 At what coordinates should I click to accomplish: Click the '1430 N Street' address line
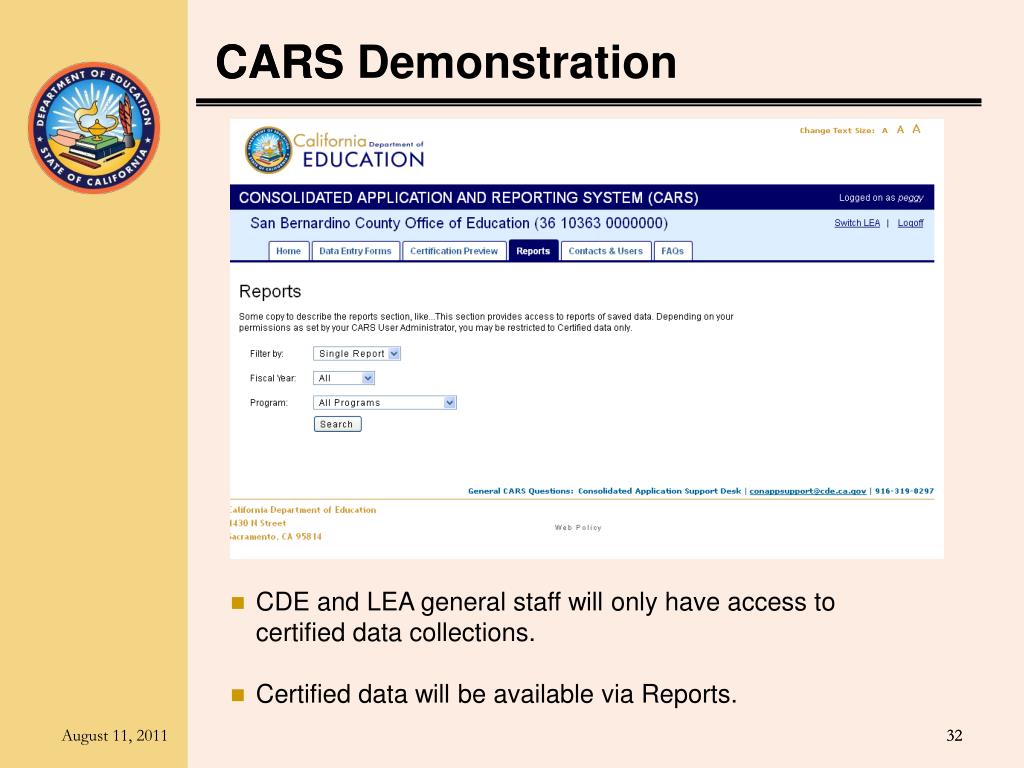(258, 523)
